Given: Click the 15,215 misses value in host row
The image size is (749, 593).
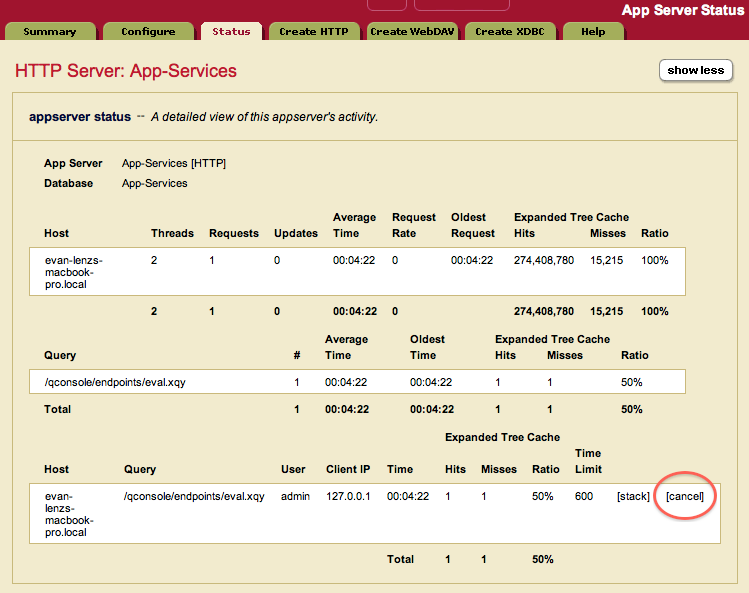Looking at the screenshot, I should [607, 260].
